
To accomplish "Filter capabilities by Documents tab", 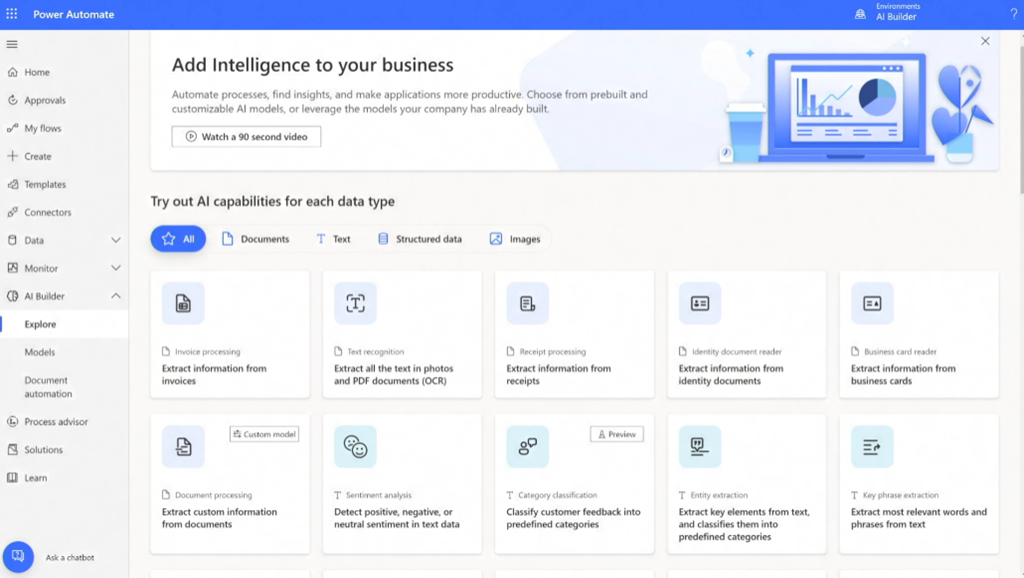I will (255, 239).
